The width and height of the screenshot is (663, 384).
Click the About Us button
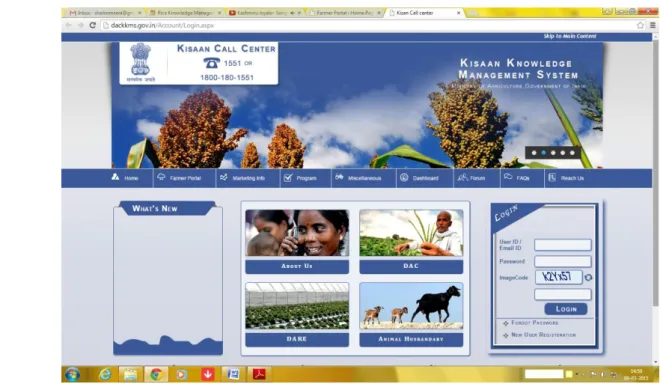tap(297, 266)
